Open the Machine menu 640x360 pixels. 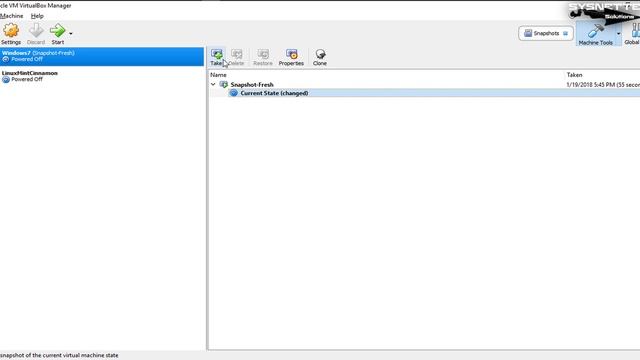point(11,16)
